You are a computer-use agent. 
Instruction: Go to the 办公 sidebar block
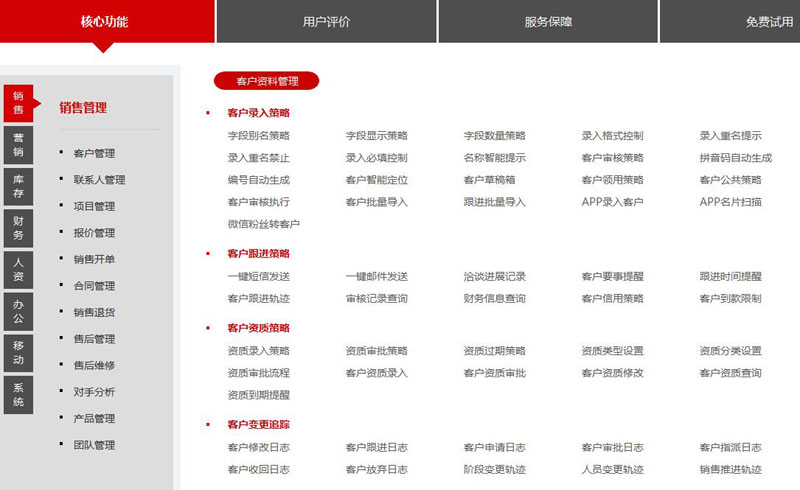coord(18,311)
